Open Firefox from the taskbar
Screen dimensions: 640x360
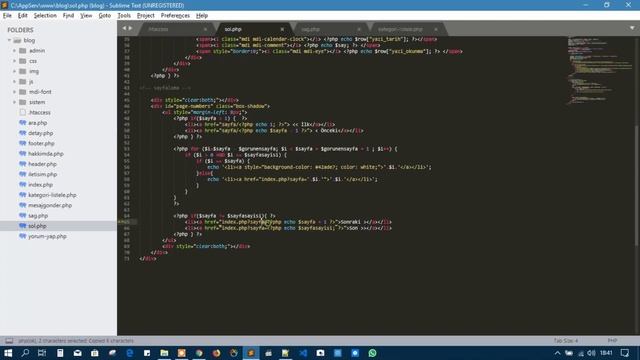tap(216, 353)
